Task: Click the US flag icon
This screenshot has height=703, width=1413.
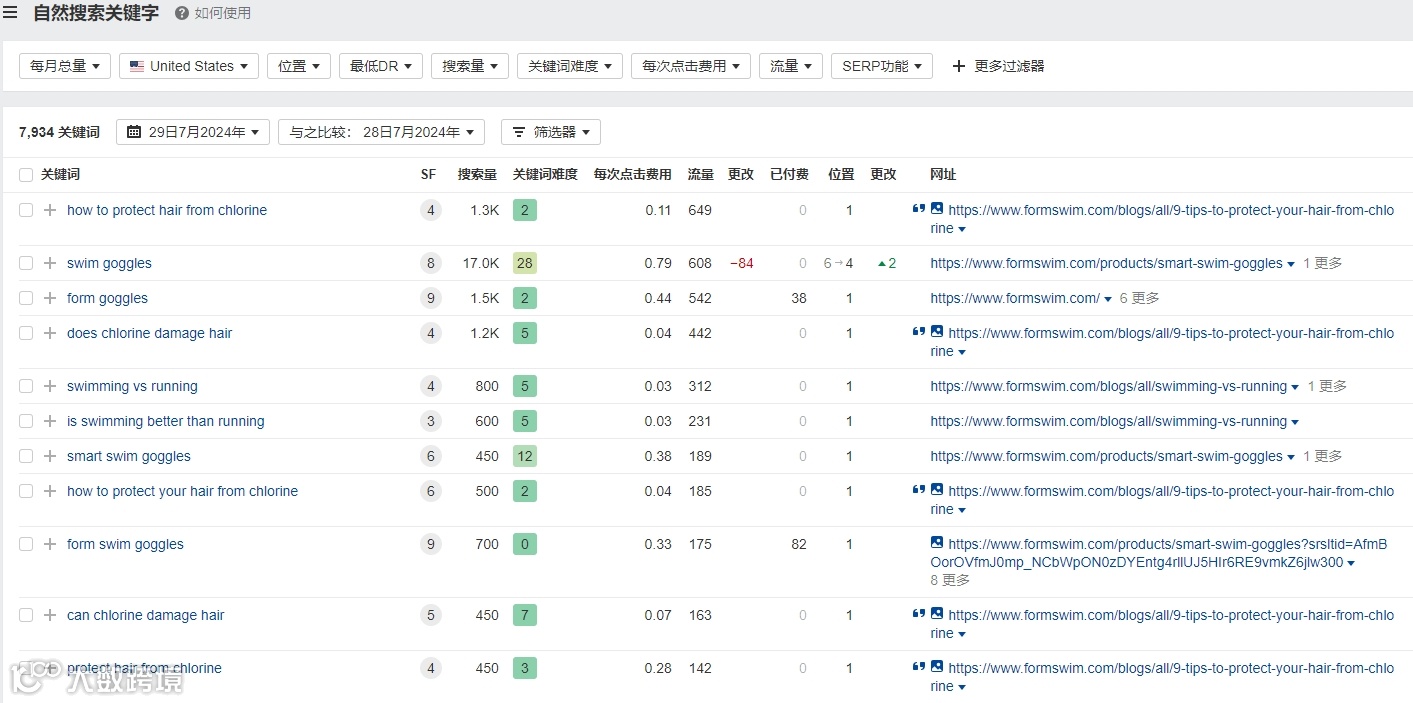Action: pyautogui.click(x=137, y=66)
